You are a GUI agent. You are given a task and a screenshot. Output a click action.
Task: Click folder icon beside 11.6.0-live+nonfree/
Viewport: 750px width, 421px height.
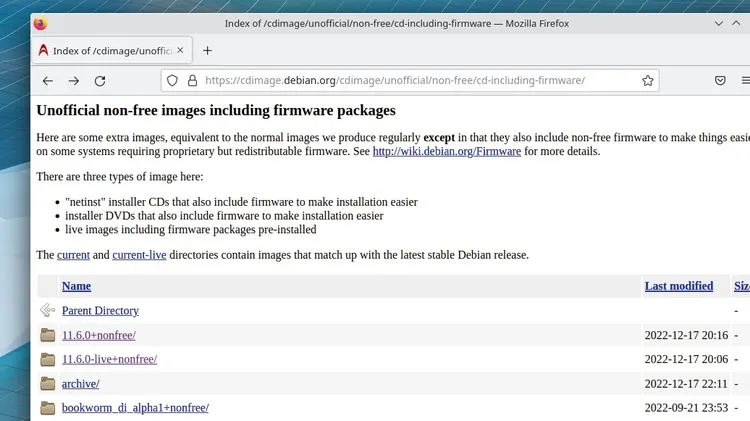[x=47, y=359]
